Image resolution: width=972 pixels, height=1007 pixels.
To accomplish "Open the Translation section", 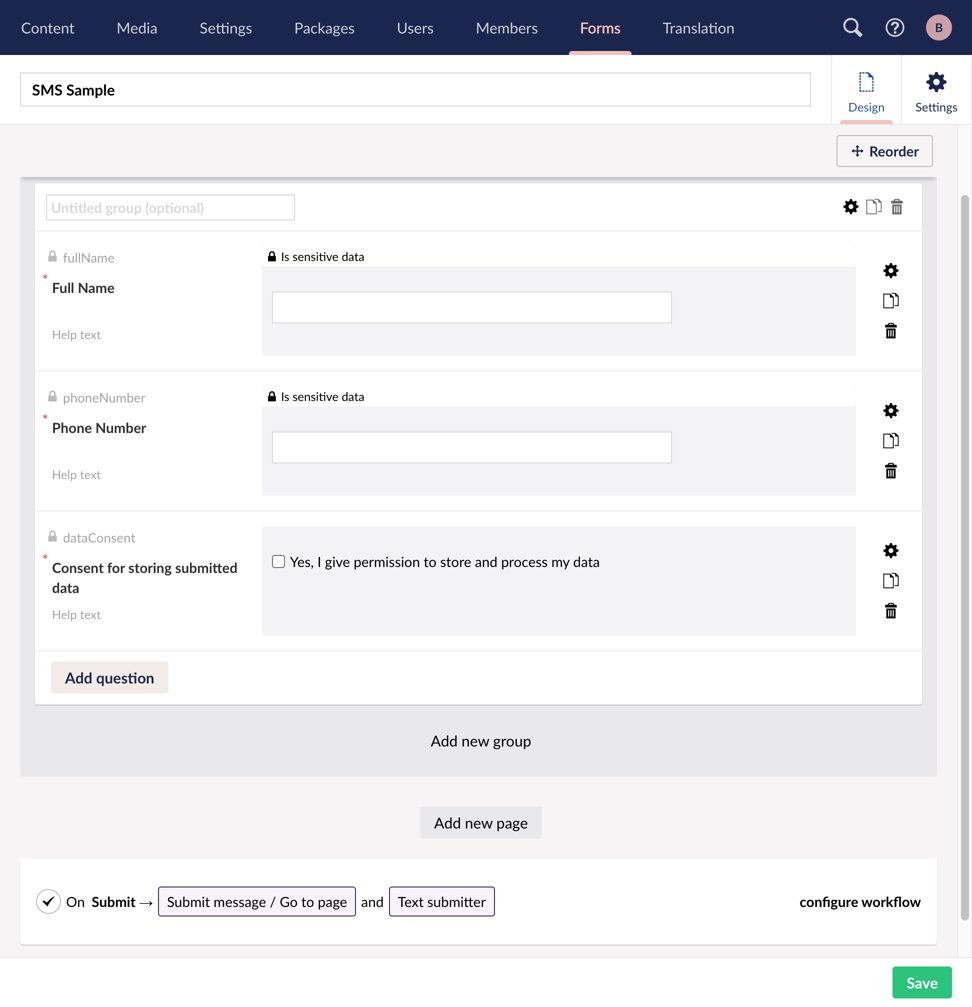I will [698, 28].
